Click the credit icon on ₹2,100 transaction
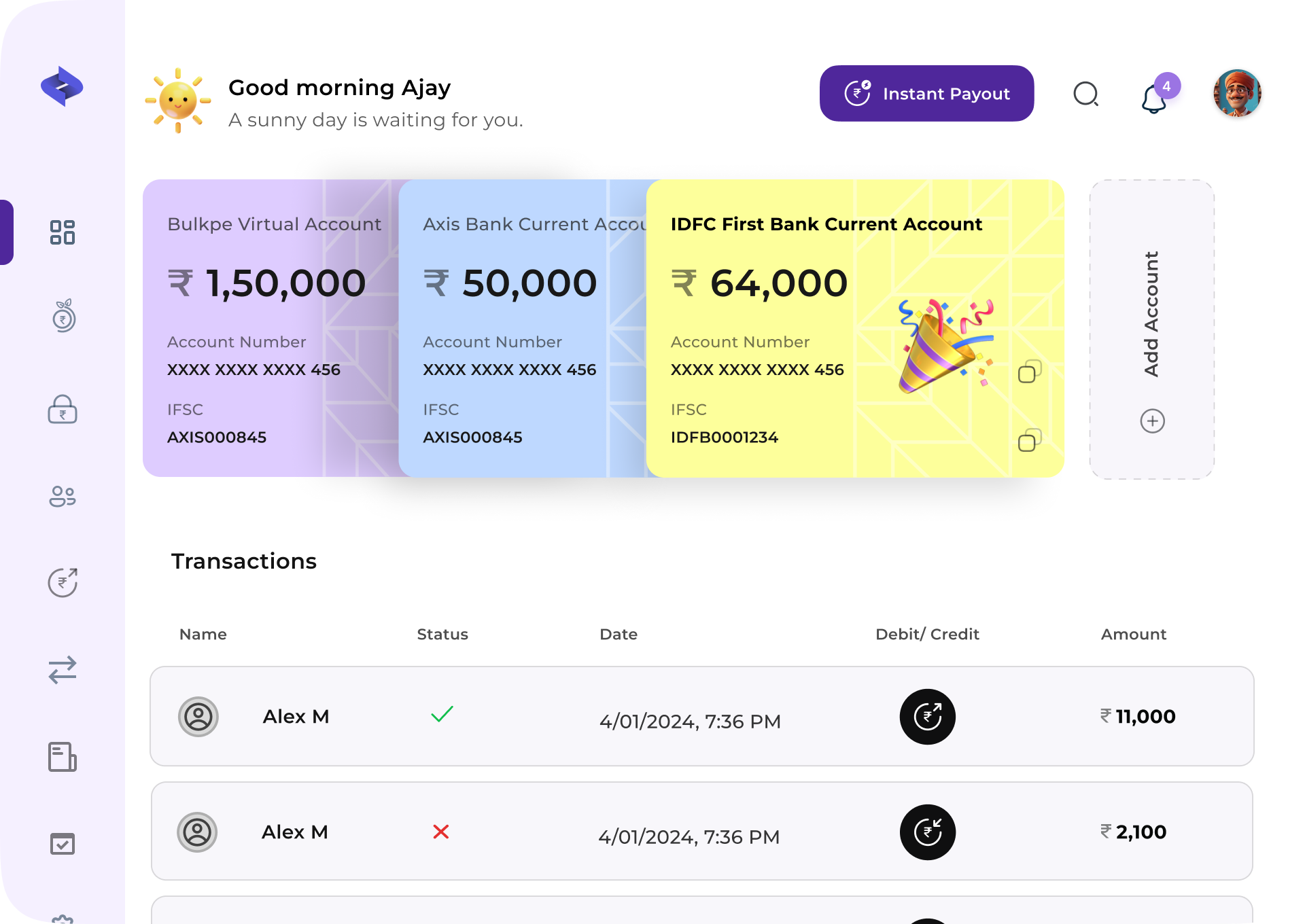The height and width of the screenshot is (924, 1305). [927, 832]
